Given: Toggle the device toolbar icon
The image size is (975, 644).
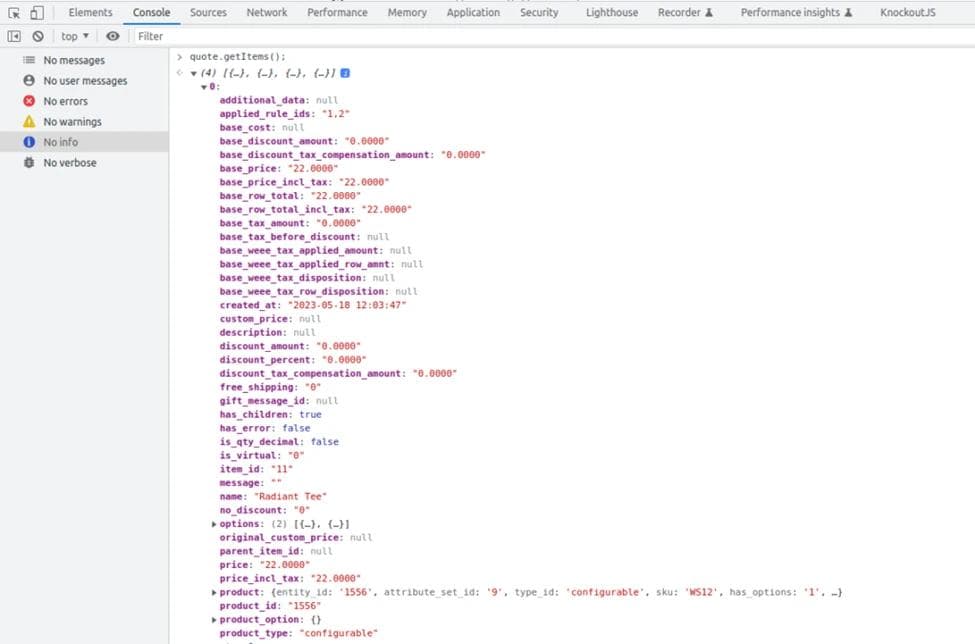Looking at the screenshot, I should tap(37, 12).
